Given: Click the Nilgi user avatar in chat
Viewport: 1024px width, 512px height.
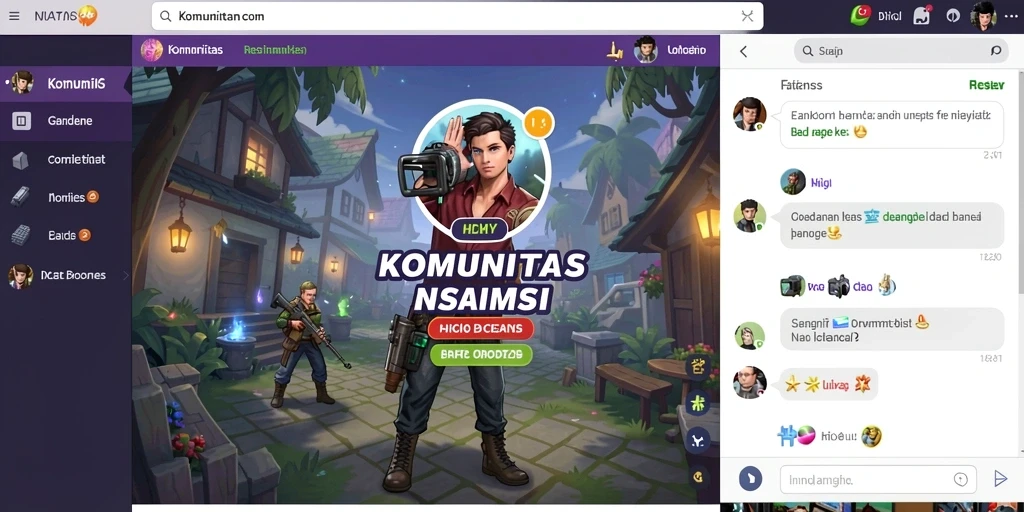Looking at the screenshot, I should (x=793, y=182).
